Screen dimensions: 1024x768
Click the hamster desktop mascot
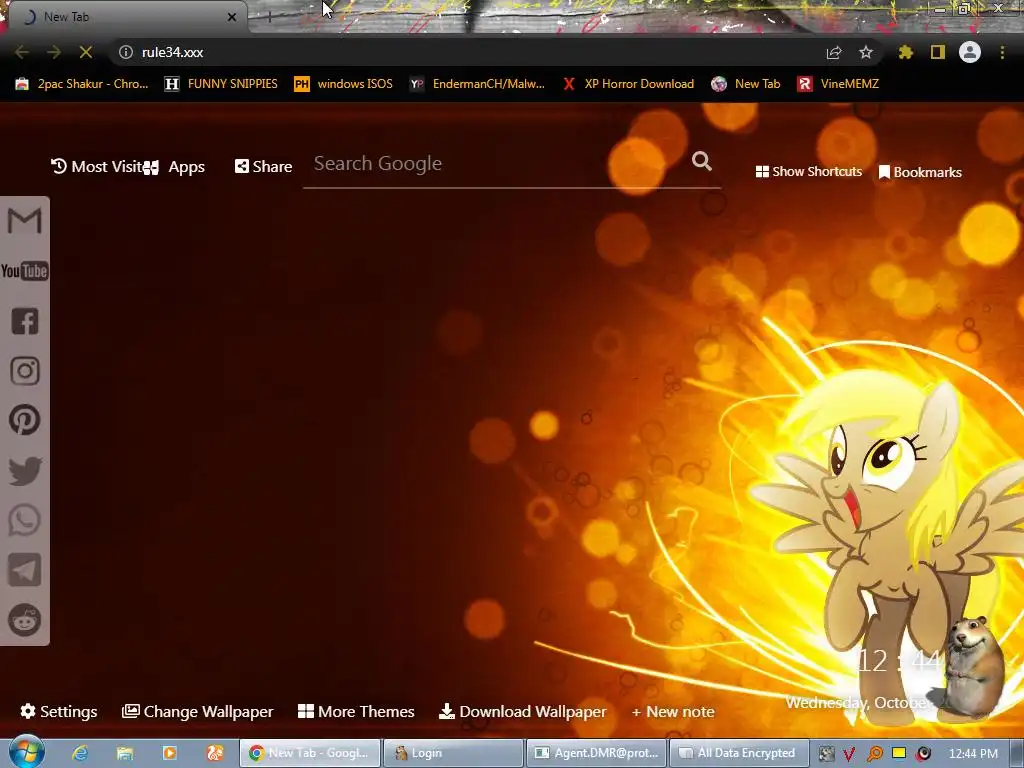point(971,667)
